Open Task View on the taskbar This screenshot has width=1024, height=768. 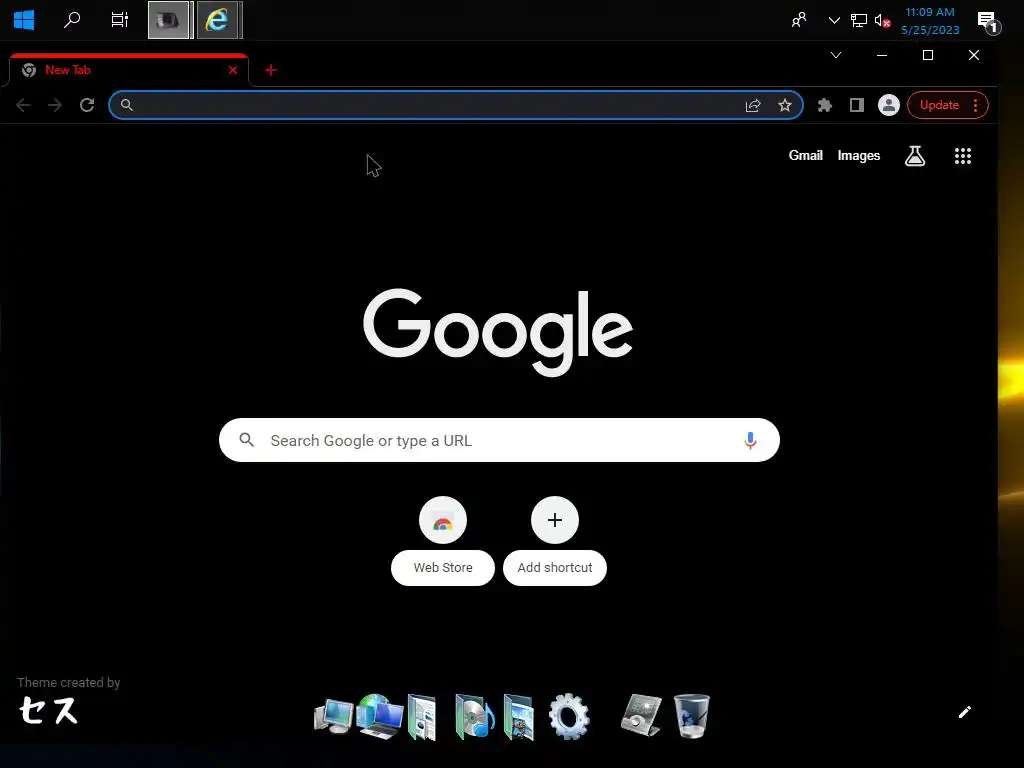point(120,20)
